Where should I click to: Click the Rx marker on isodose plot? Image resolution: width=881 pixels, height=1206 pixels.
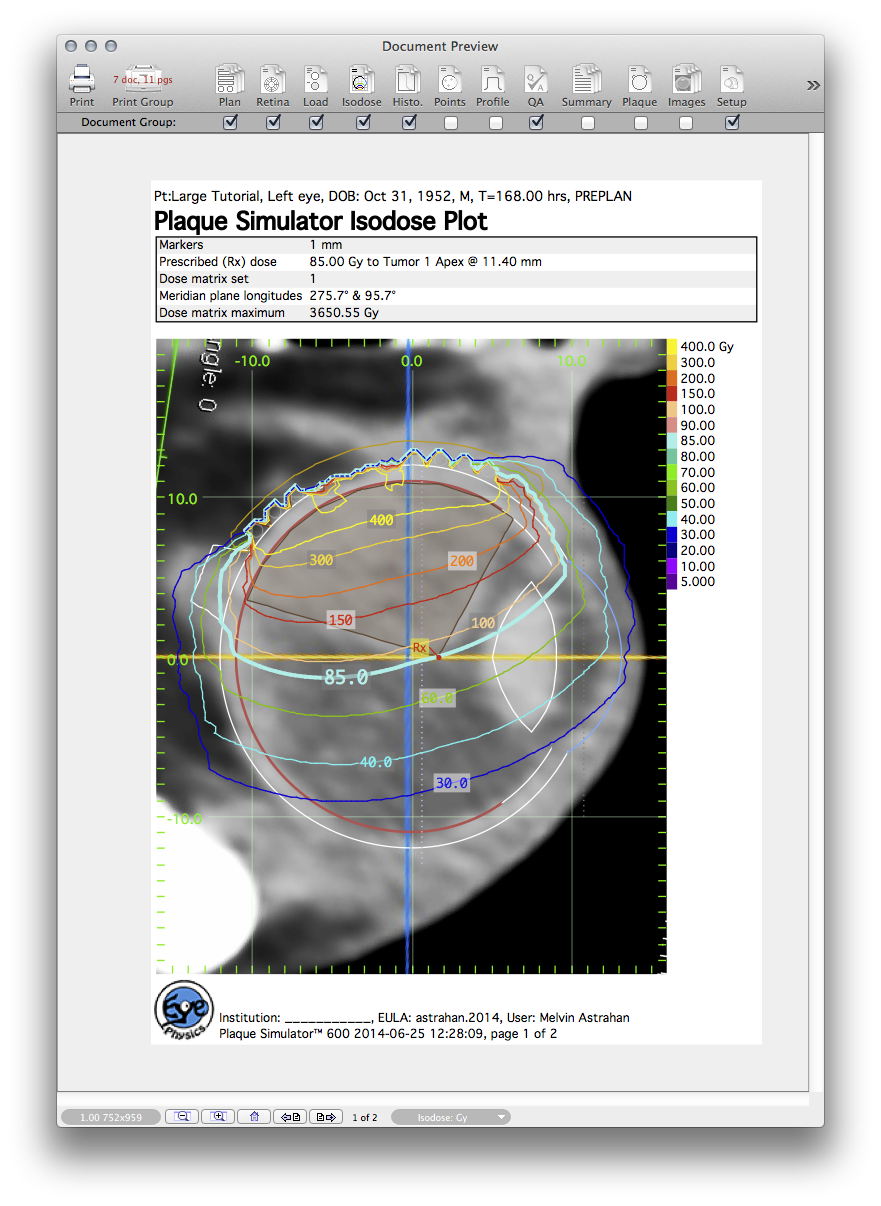coord(420,648)
